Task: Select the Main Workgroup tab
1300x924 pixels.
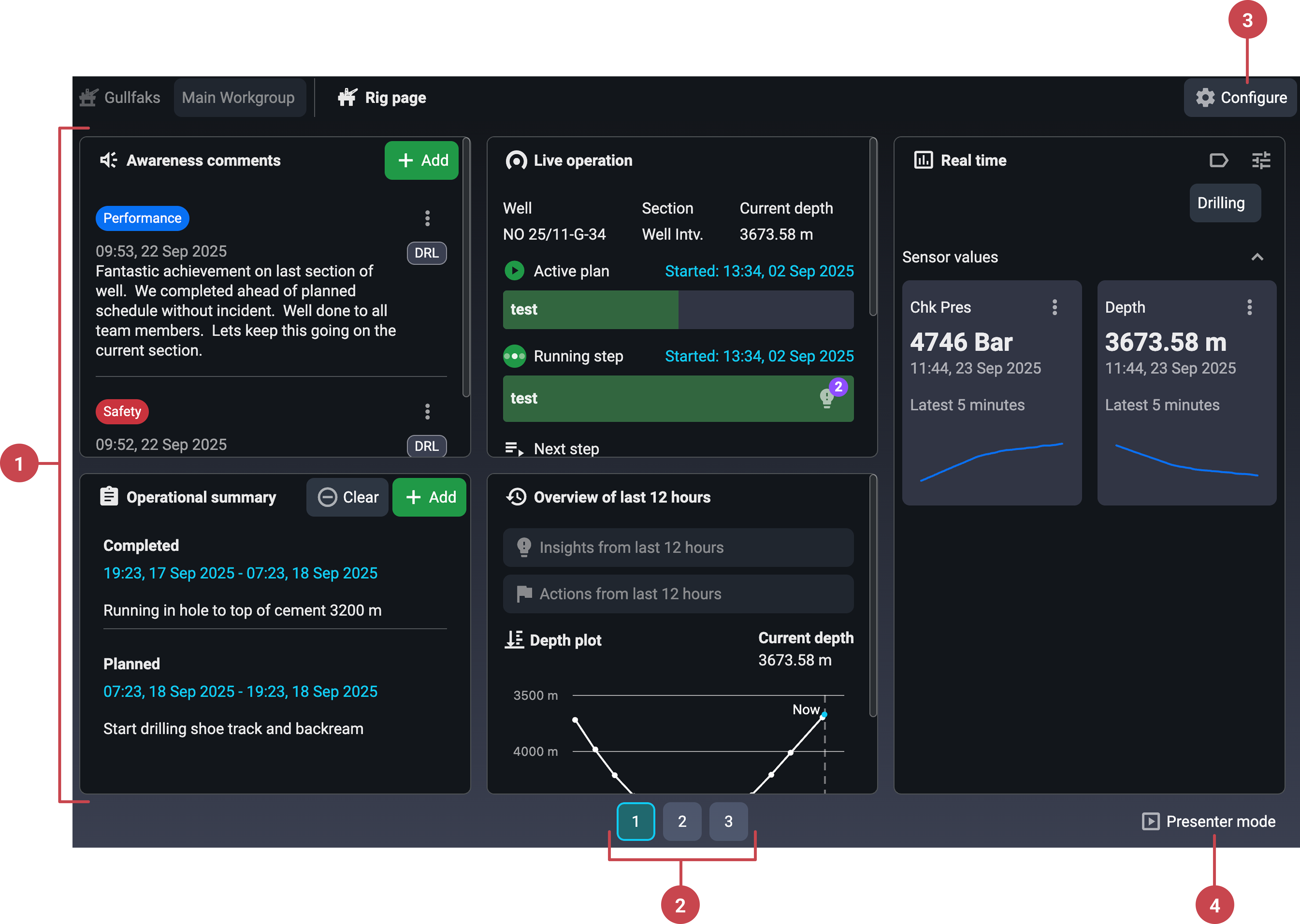Action: point(239,98)
